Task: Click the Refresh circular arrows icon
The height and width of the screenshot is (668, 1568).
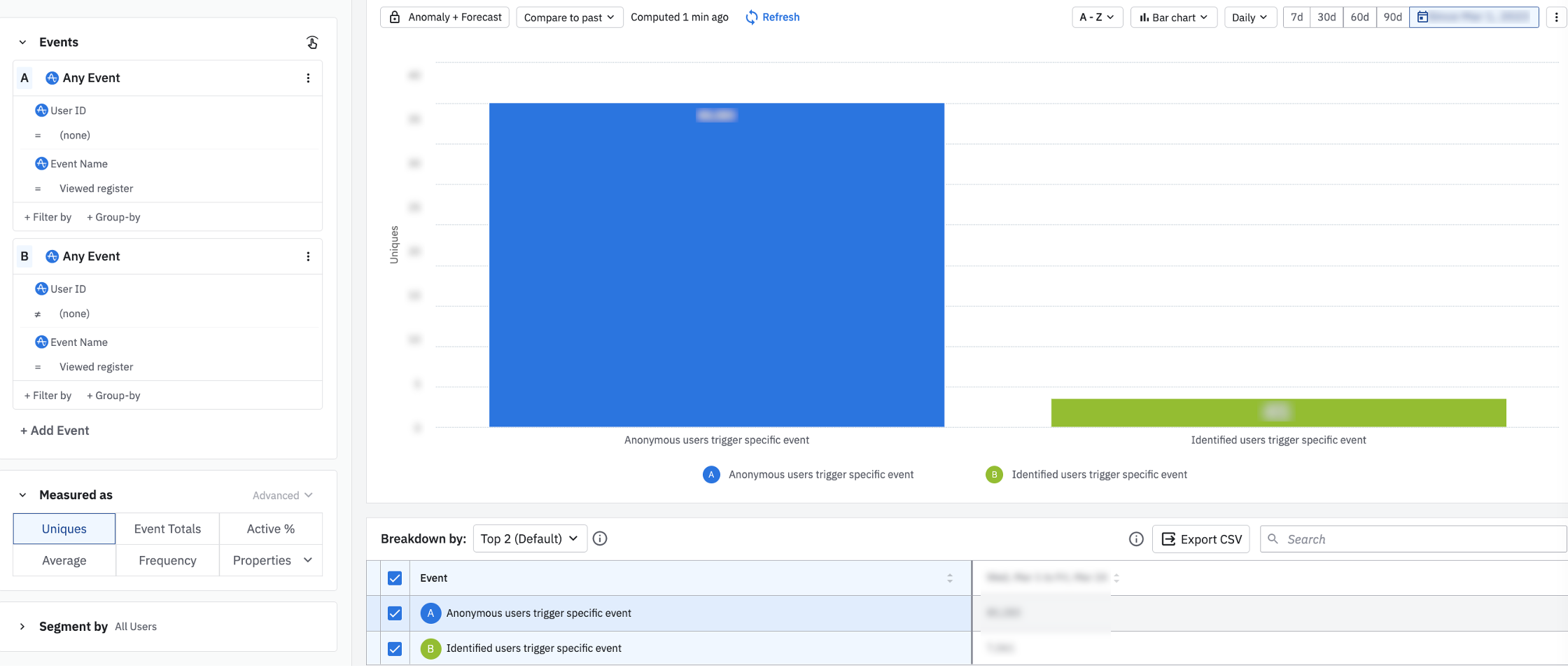Action: pos(751,17)
